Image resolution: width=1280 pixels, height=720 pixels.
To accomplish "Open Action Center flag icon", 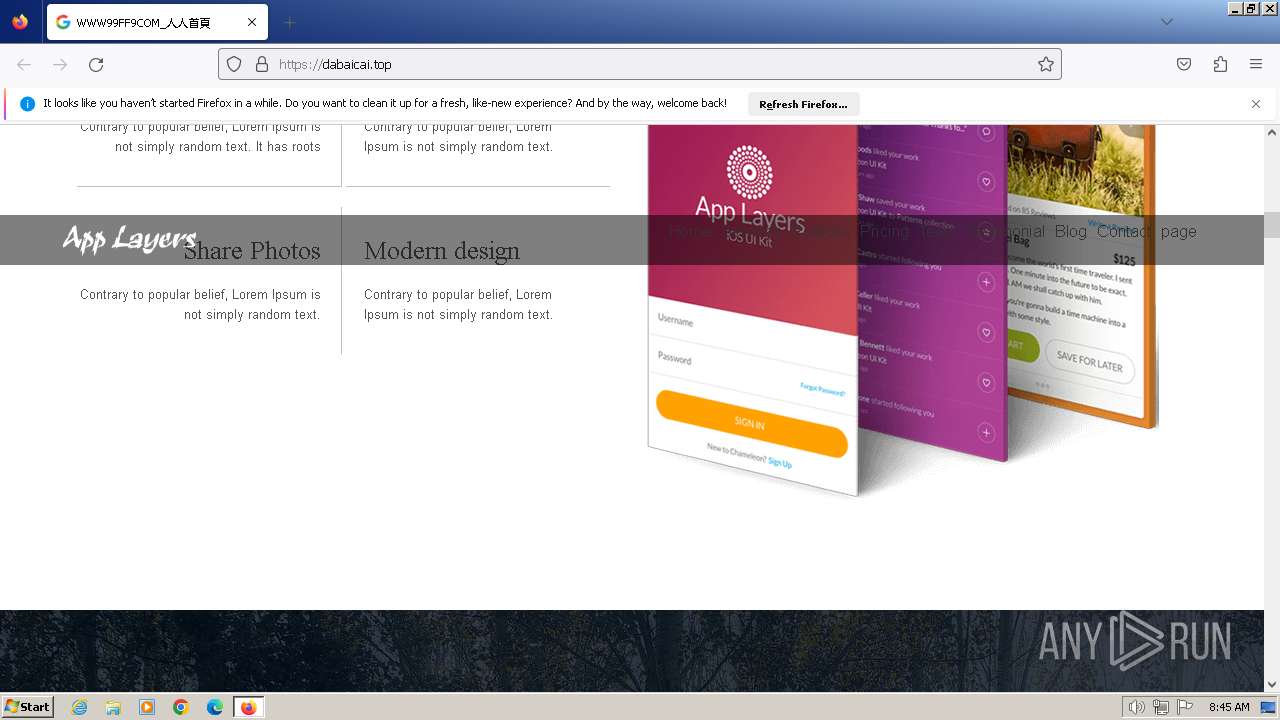I will pos(1185,707).
